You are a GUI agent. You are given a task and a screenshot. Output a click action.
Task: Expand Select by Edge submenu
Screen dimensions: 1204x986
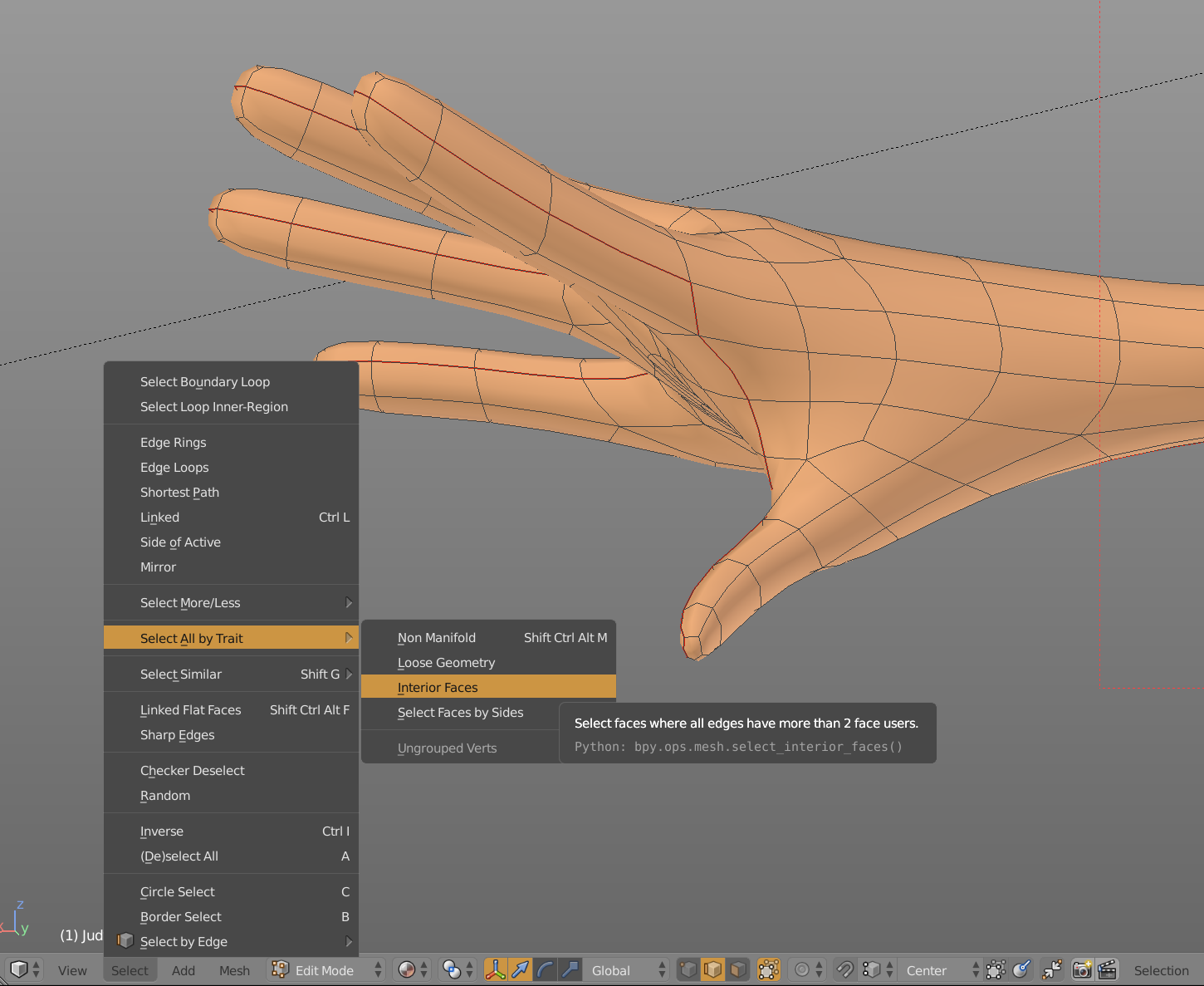coord(231,941)
